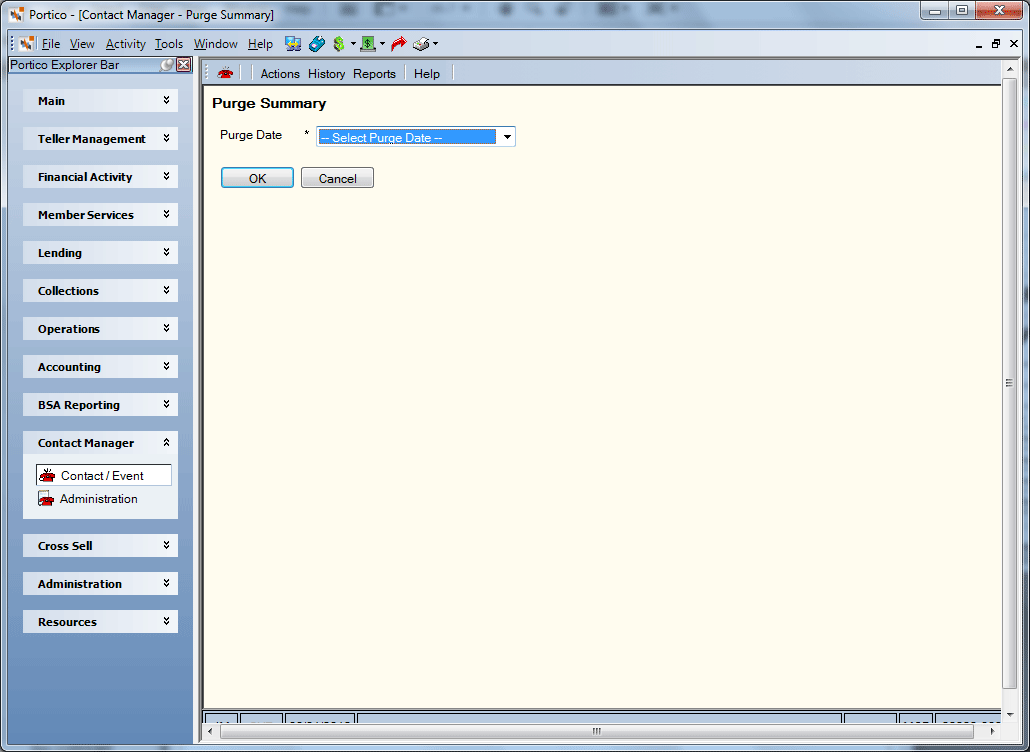Expand the Lending section
Screen dimensions: 1030x752
coord(101,253)
